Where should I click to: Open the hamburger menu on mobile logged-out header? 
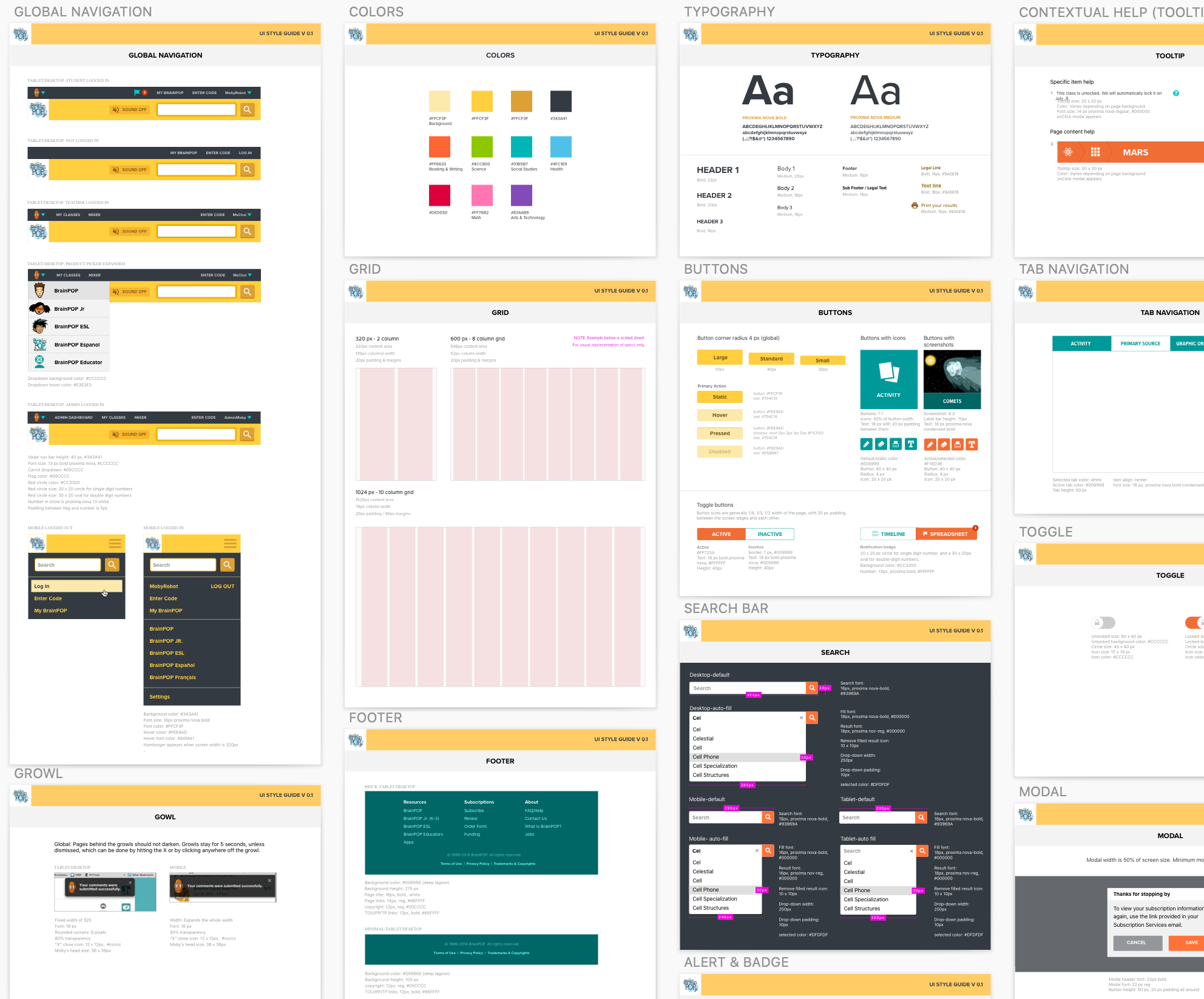115,543
